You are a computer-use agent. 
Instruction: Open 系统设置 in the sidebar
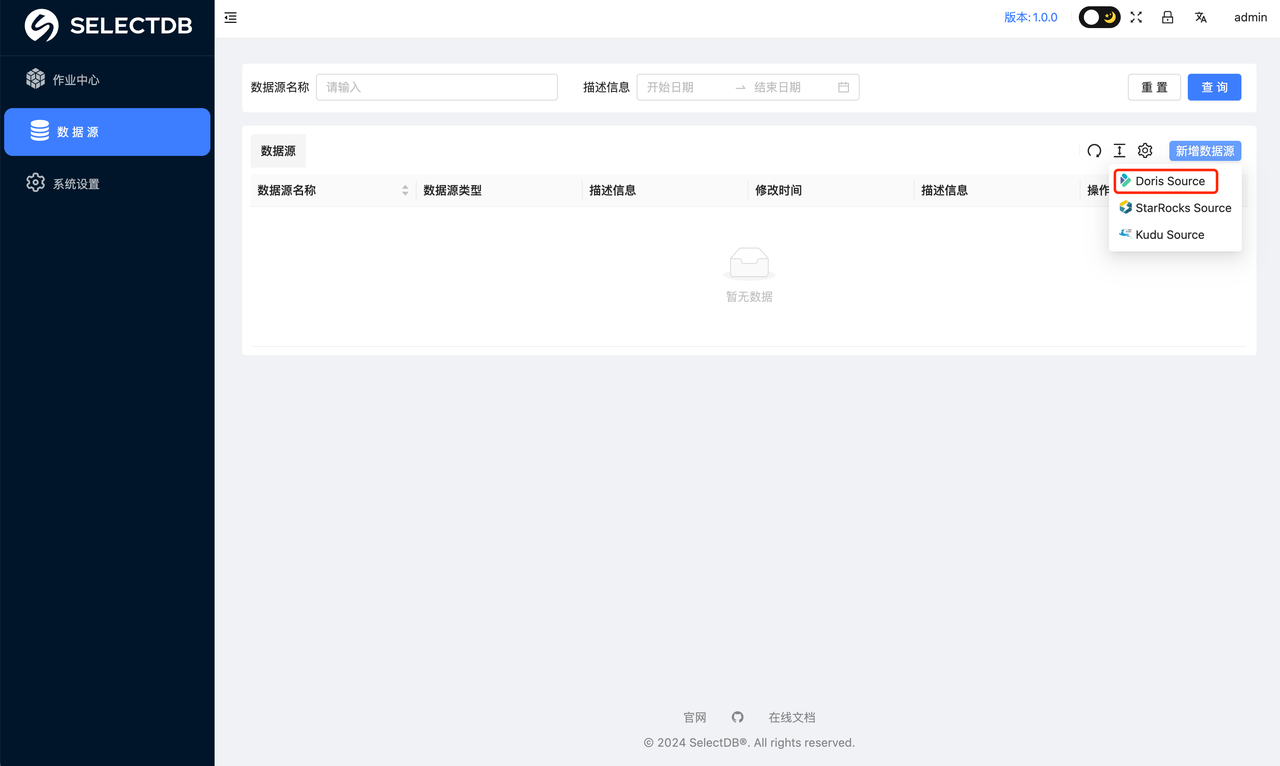(x=107, y=184)
